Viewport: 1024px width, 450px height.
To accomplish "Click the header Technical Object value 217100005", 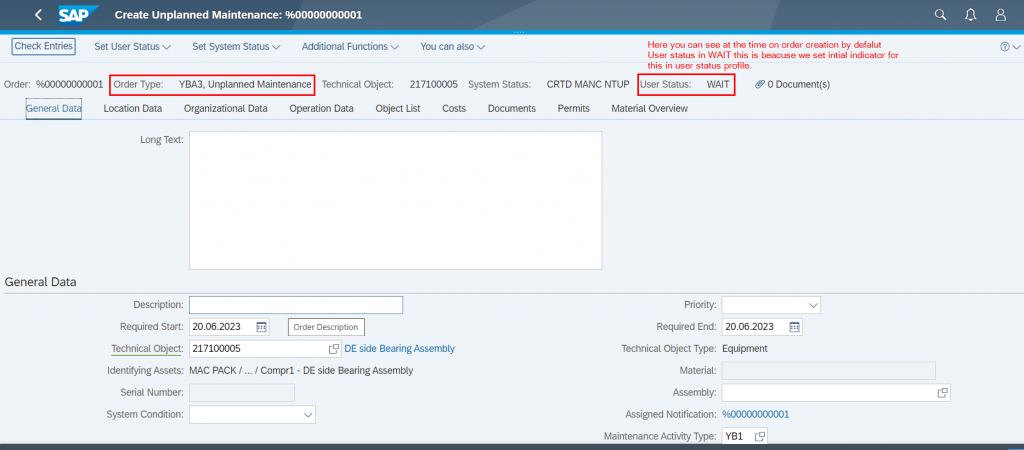I will click(x=434, y=84).
